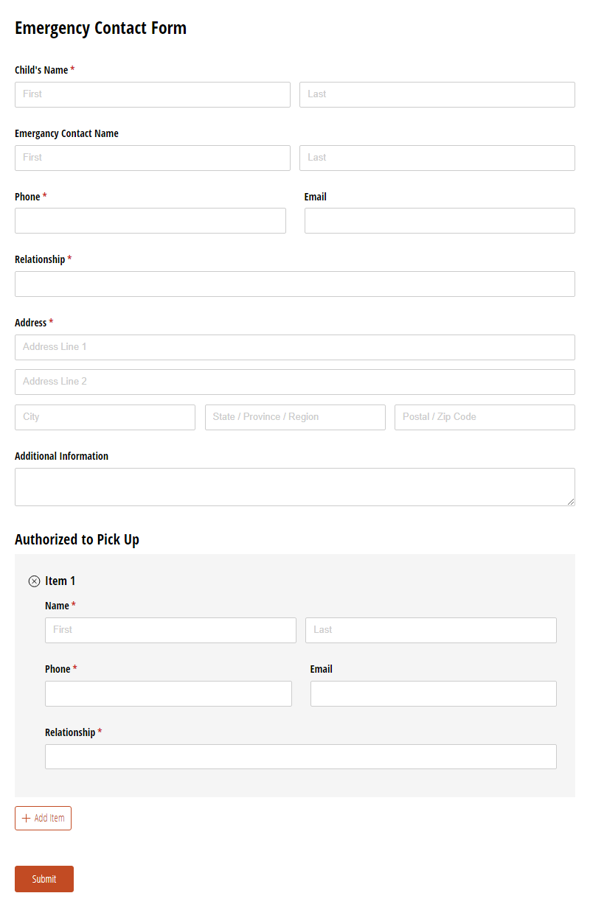Focus the Child's Name Last field
The image size is (590, 907).
point(437,94)
